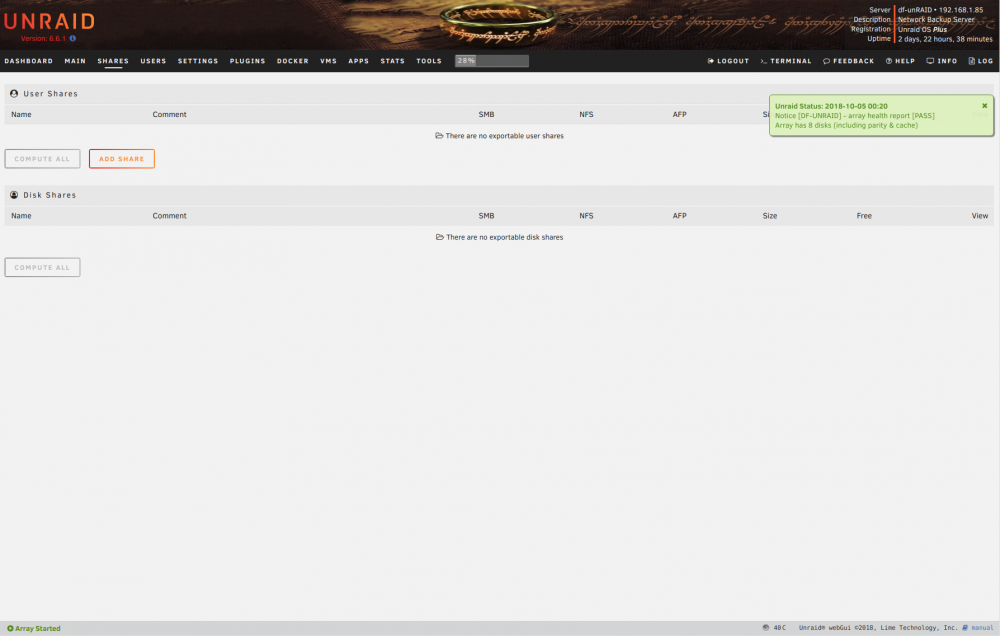Screen dimensions: 1000x636
Task: Click the Comment column header in User Shares
Action: pos(170,115)
